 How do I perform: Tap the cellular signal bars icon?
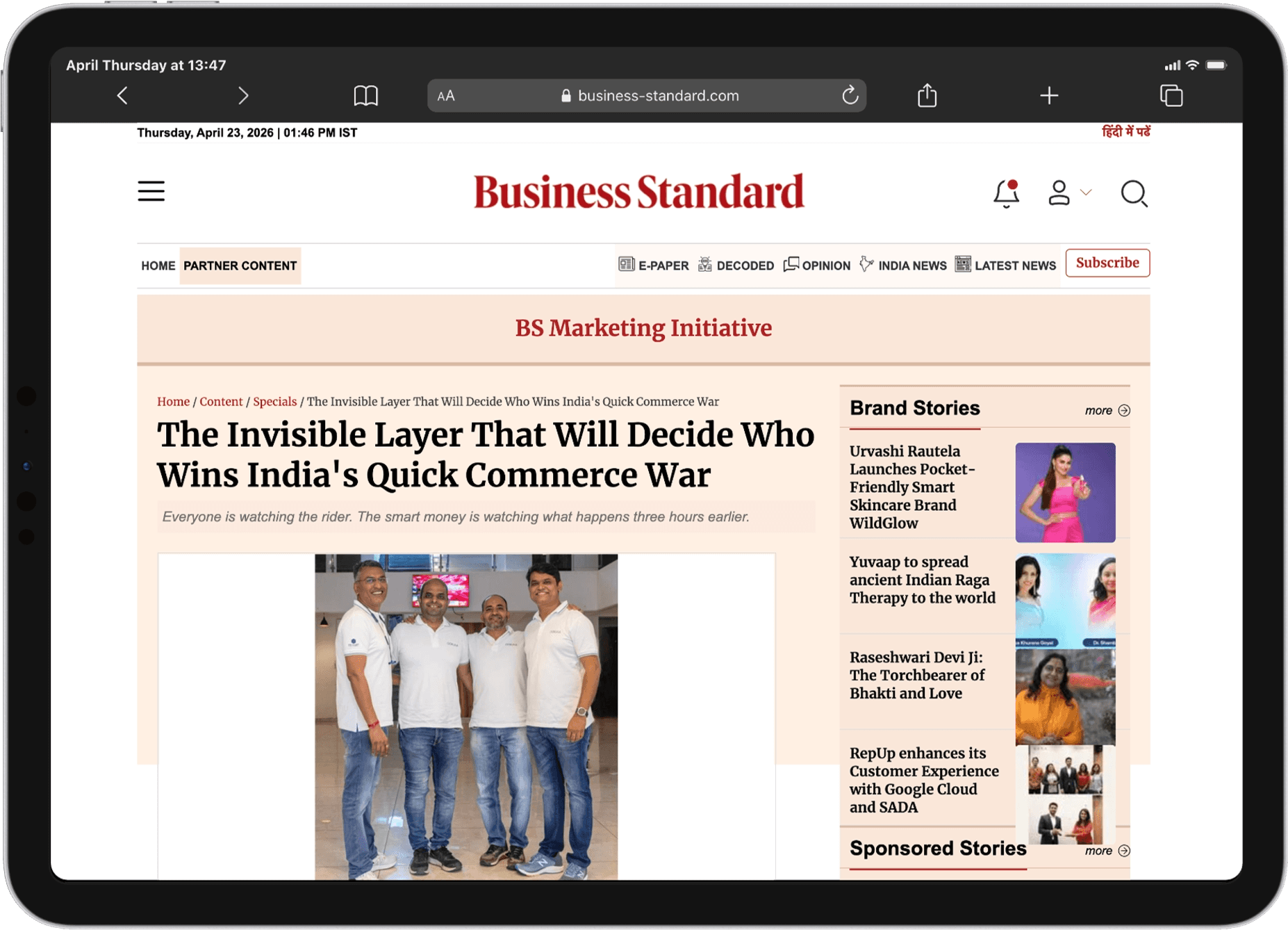pos(1172,65)
